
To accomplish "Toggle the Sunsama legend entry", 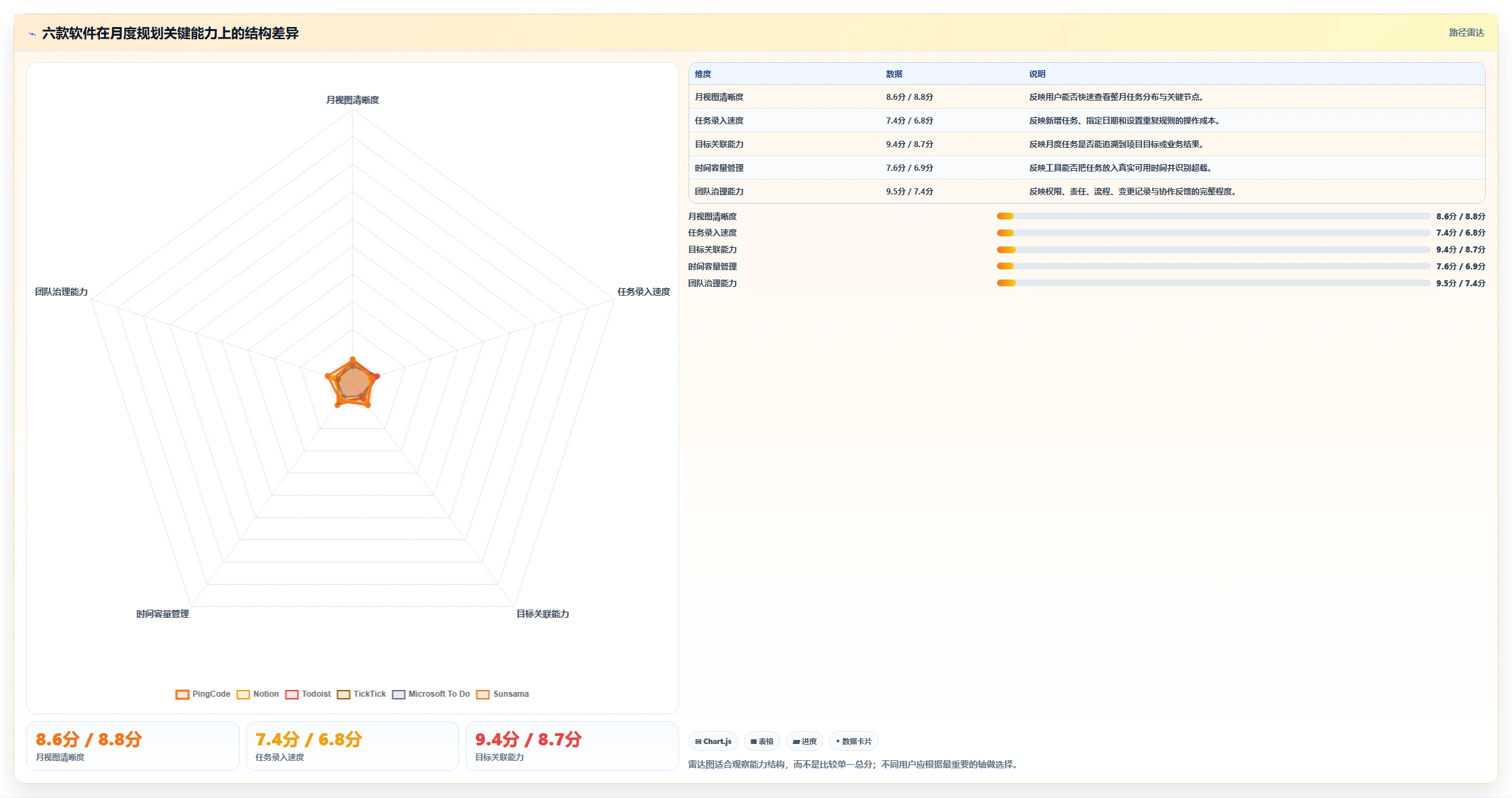I will click(x=503, y=694).
